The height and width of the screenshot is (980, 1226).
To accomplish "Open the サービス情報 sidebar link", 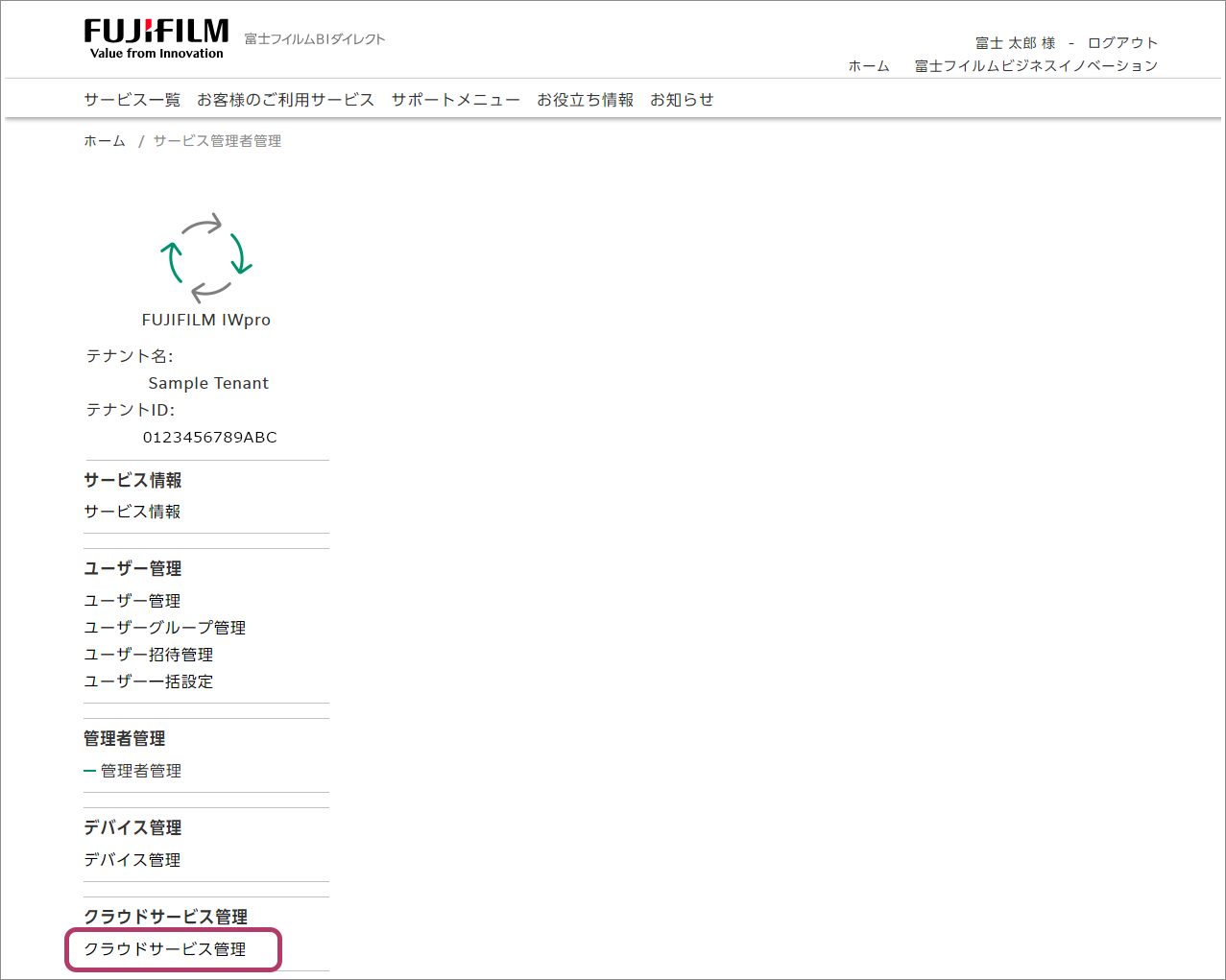I will pyautogui.click(x=132, y=512).
